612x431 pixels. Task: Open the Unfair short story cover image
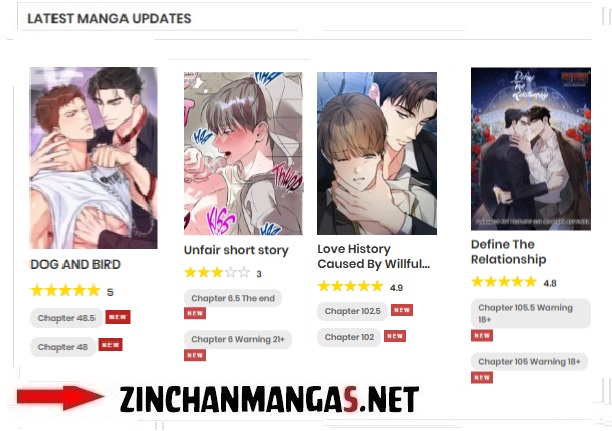pyautogui.click(x=243, y=153)
